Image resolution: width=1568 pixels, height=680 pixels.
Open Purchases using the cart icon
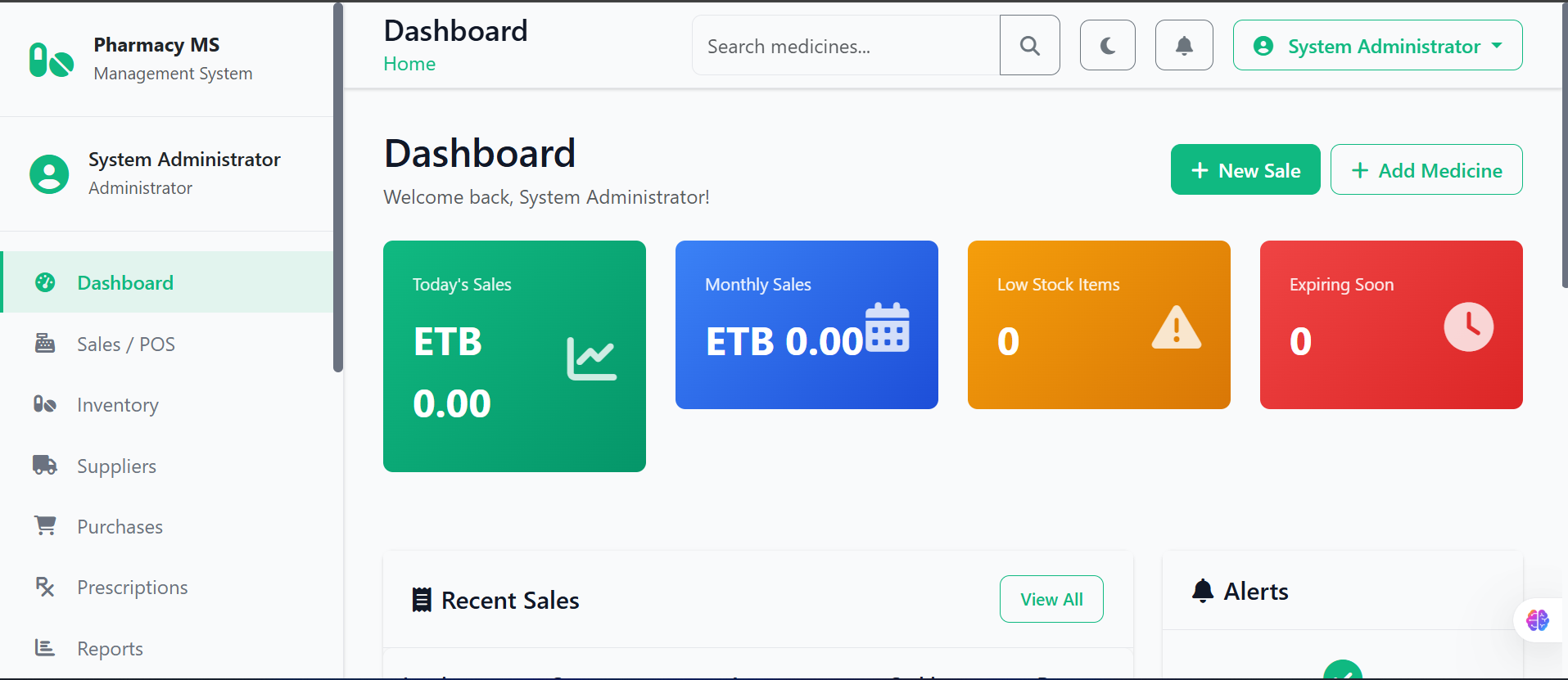45,525
